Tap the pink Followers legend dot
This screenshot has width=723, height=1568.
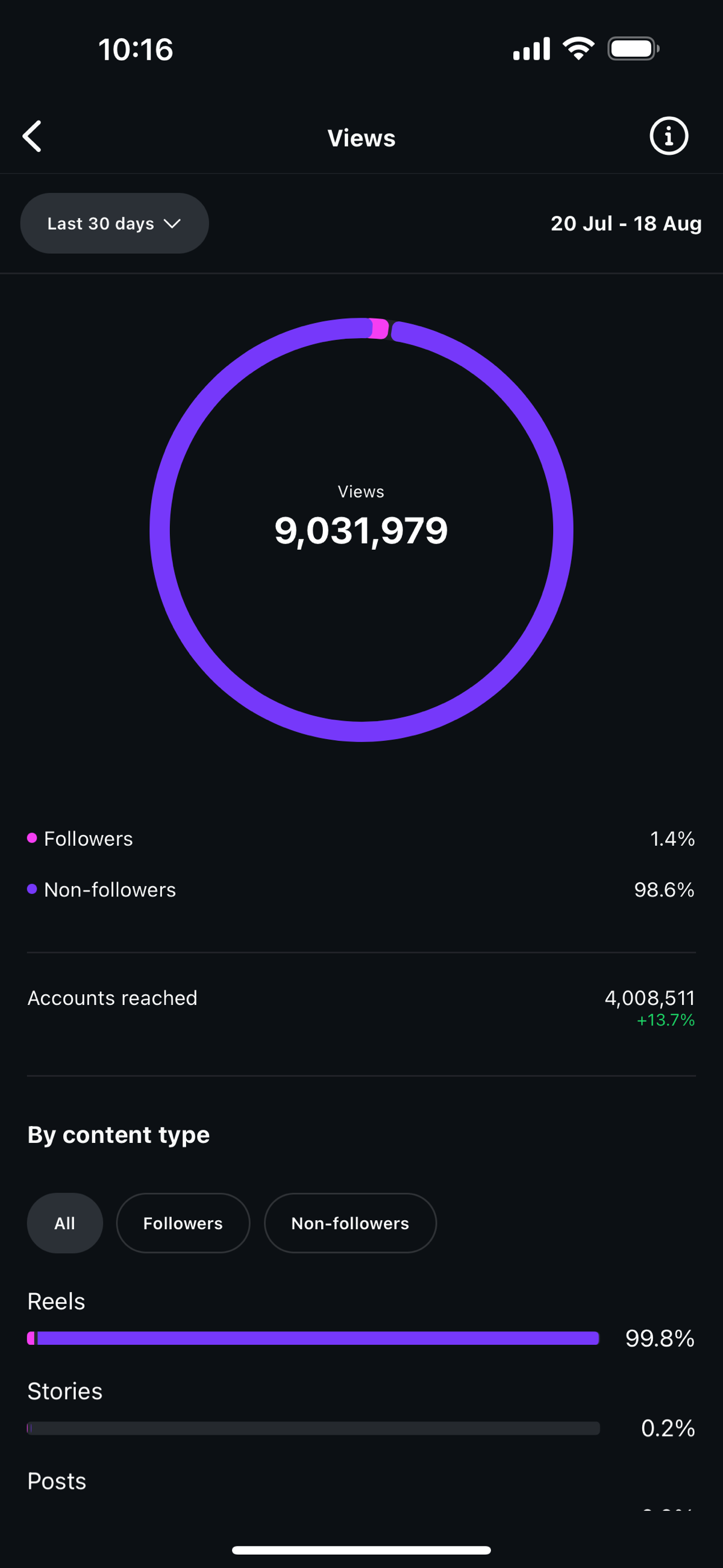point(33,838)
